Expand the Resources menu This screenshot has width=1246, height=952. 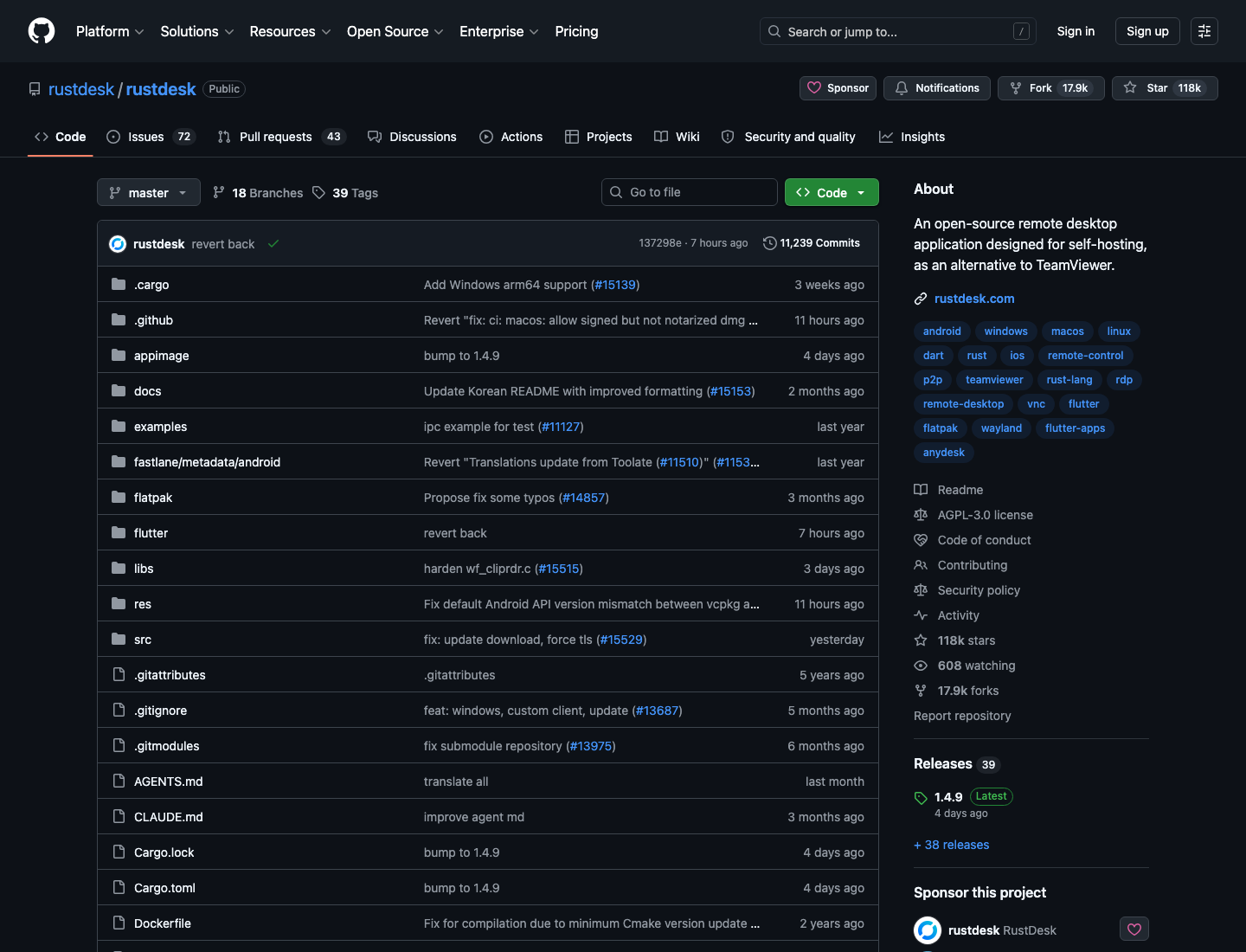coord(290,31)
